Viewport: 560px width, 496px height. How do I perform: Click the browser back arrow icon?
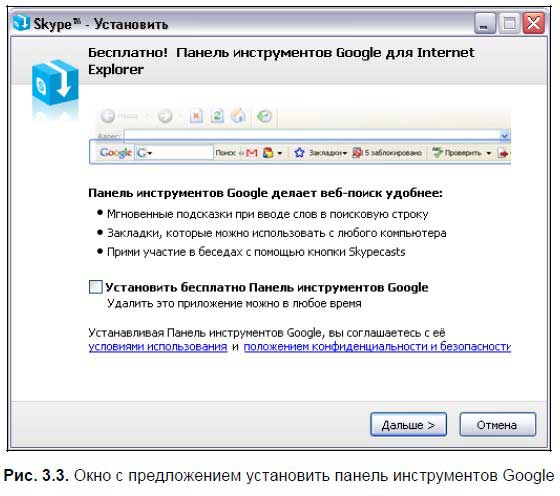coord(108,116)
